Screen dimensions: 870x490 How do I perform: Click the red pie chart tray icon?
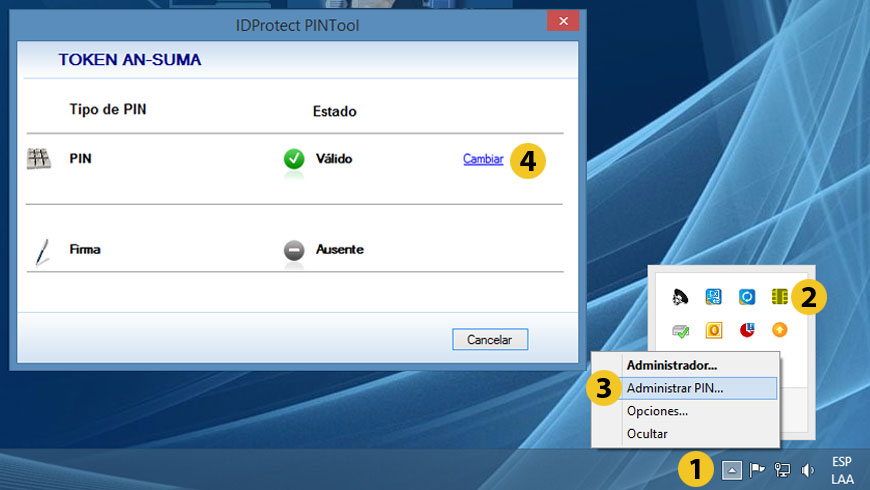747,330
